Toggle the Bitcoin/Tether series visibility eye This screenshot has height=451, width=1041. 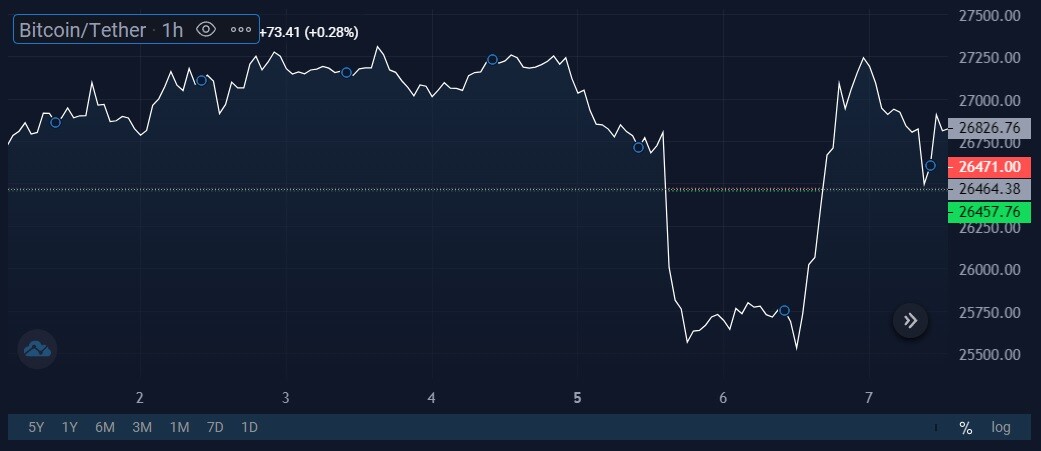coord(206,29)
